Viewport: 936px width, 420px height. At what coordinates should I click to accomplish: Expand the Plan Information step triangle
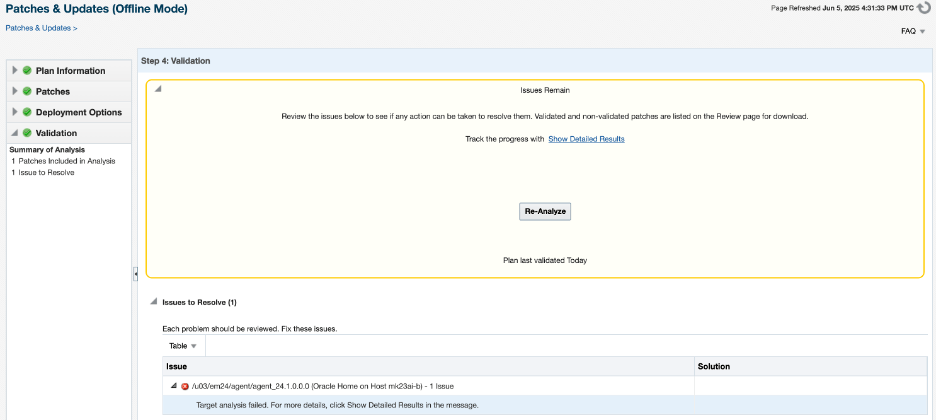point(15,71)
